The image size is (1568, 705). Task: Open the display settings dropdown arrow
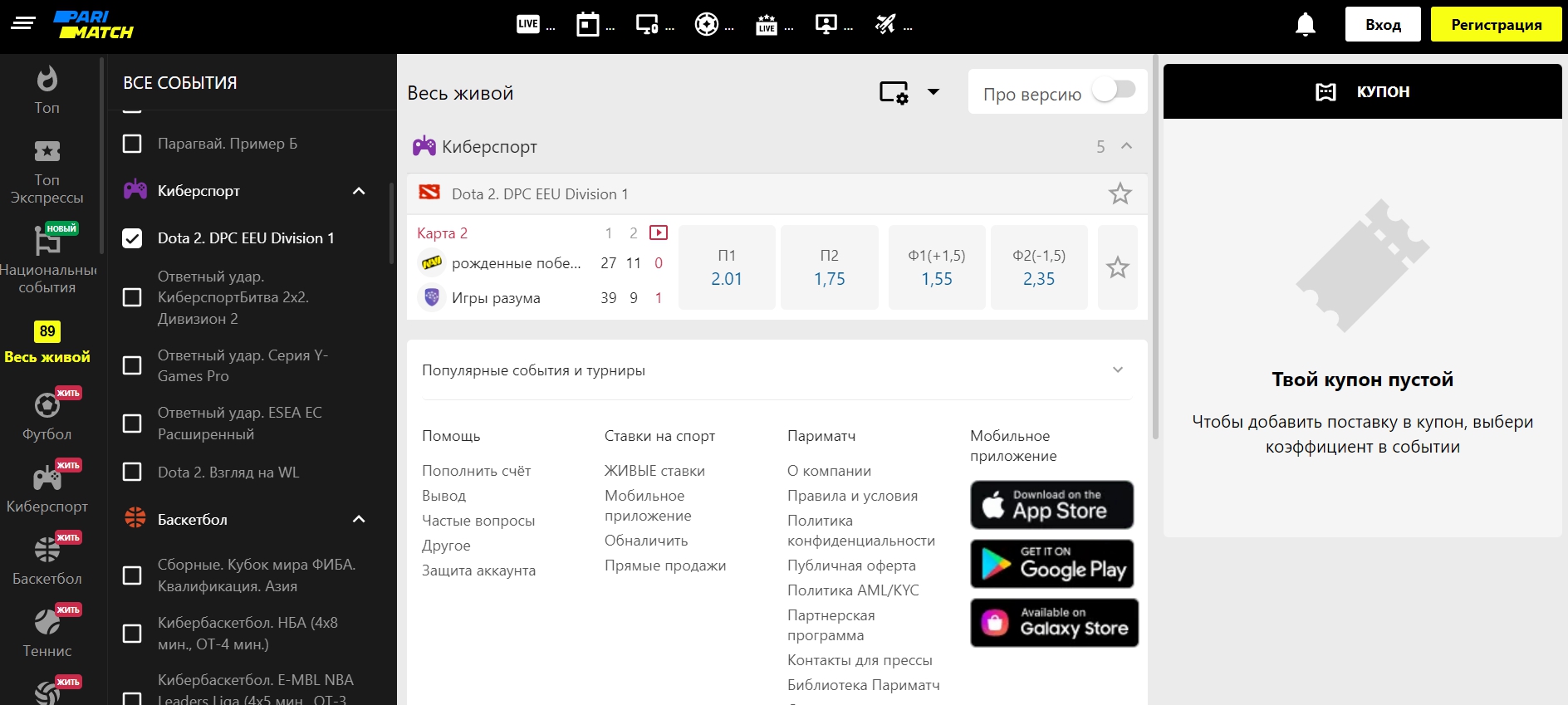pyautogui.click(x=933, y=92)
